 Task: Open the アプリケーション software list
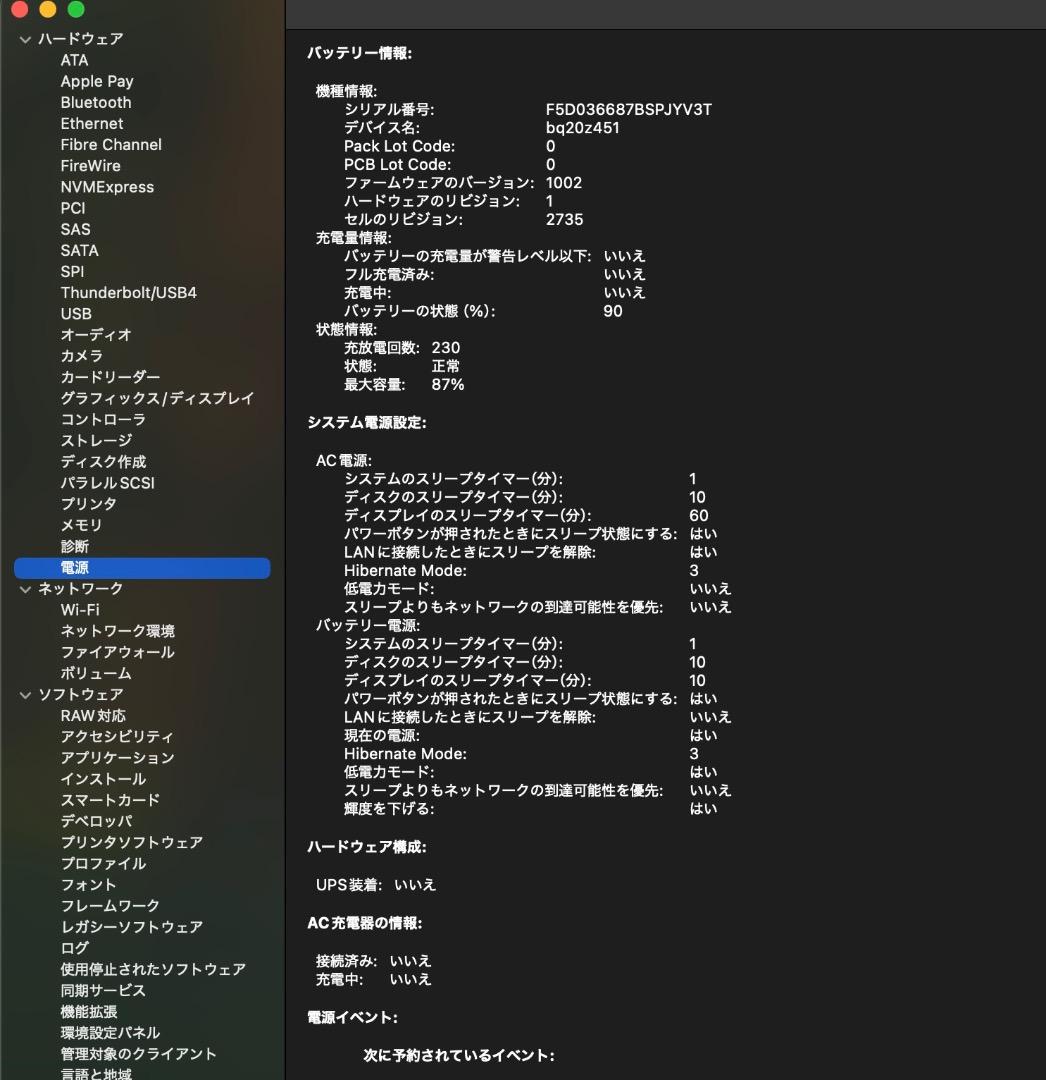pos(117,758)
